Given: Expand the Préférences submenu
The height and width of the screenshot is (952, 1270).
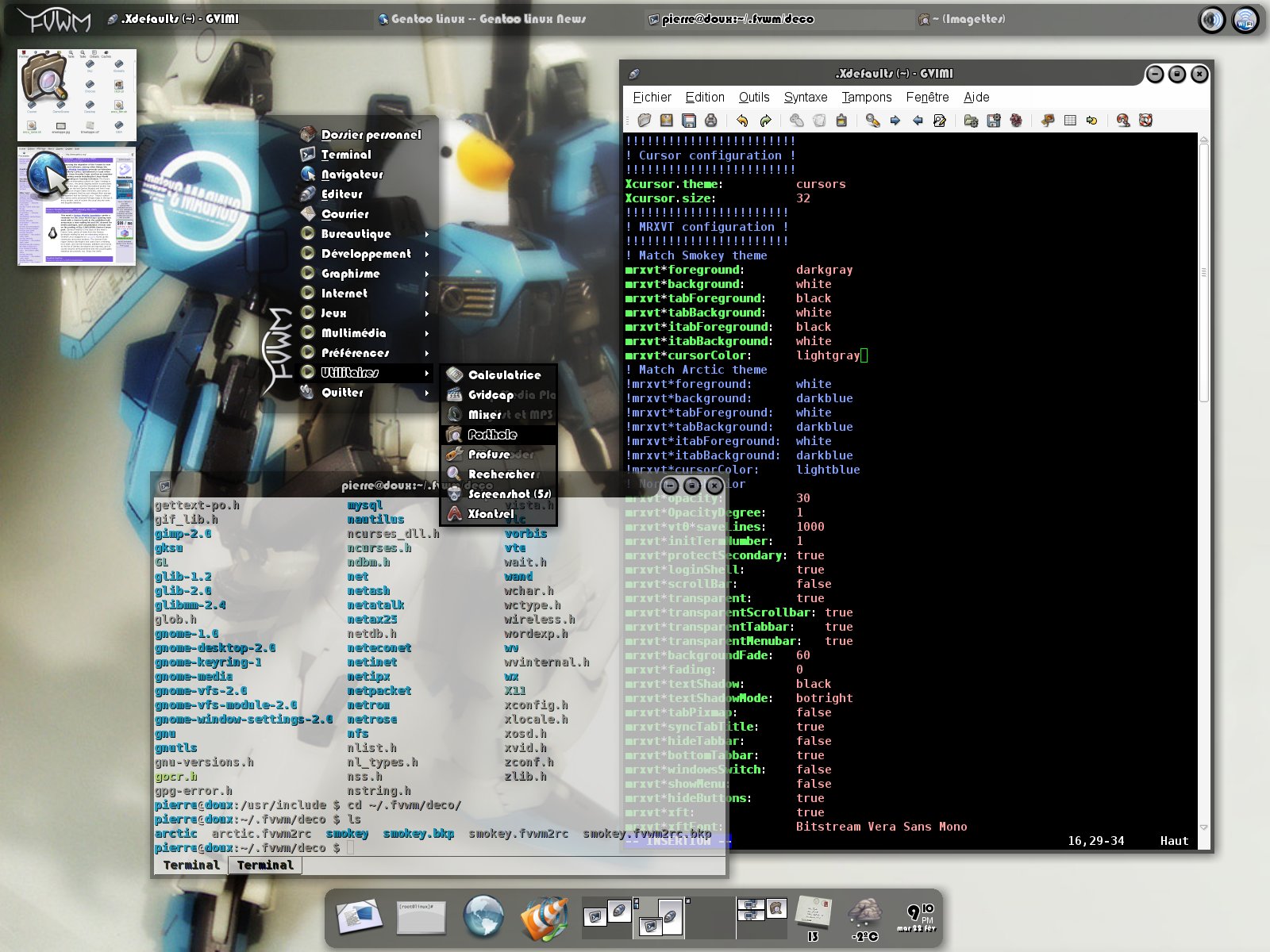Looking at the screenshot, I should [366, 353].
